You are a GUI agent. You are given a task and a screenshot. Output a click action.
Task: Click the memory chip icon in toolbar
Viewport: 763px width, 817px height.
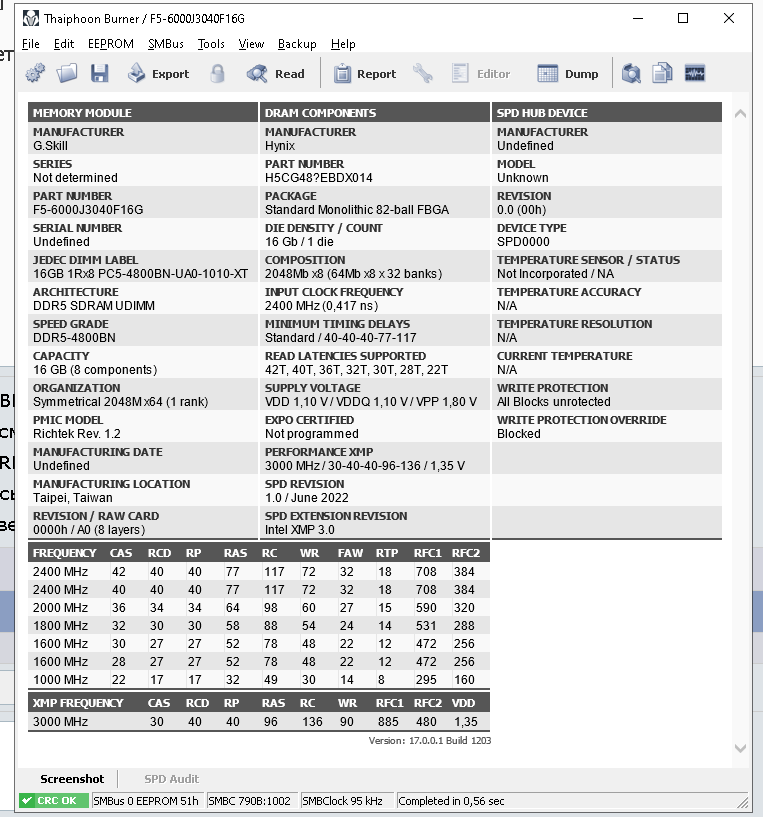point(695,73)
